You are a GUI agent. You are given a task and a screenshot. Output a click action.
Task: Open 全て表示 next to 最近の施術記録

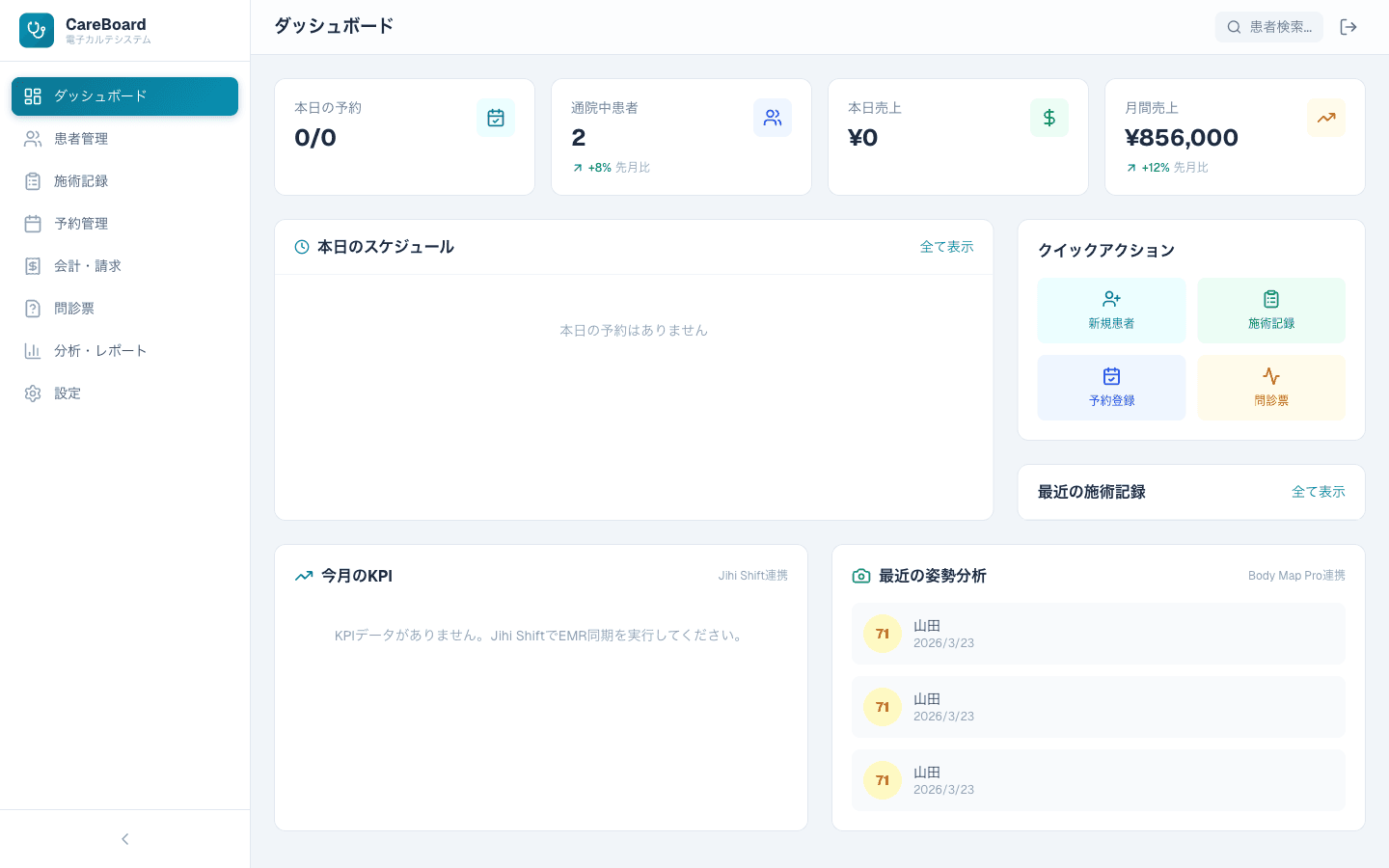tap(1319, 492)
